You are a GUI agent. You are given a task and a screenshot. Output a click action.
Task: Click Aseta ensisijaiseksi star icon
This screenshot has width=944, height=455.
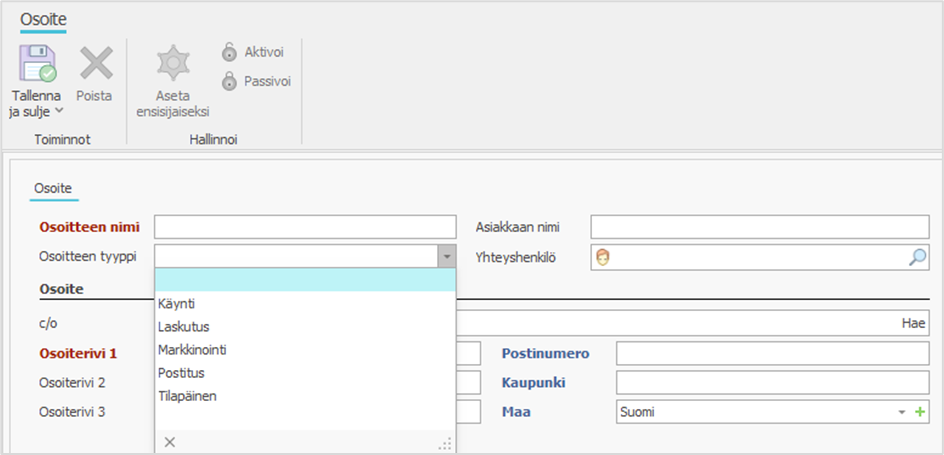point(172,64)
